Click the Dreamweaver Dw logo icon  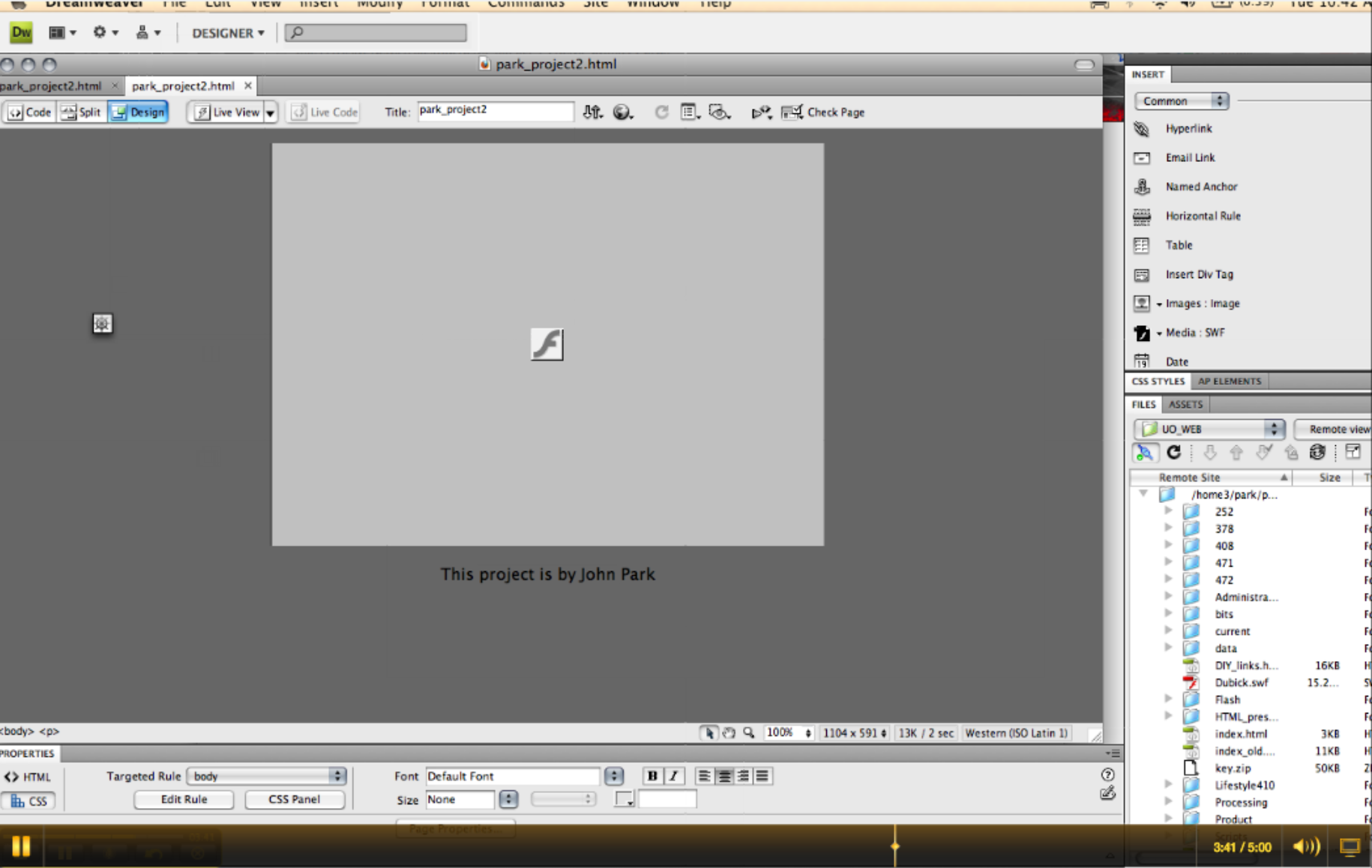(x=21, y=32)
